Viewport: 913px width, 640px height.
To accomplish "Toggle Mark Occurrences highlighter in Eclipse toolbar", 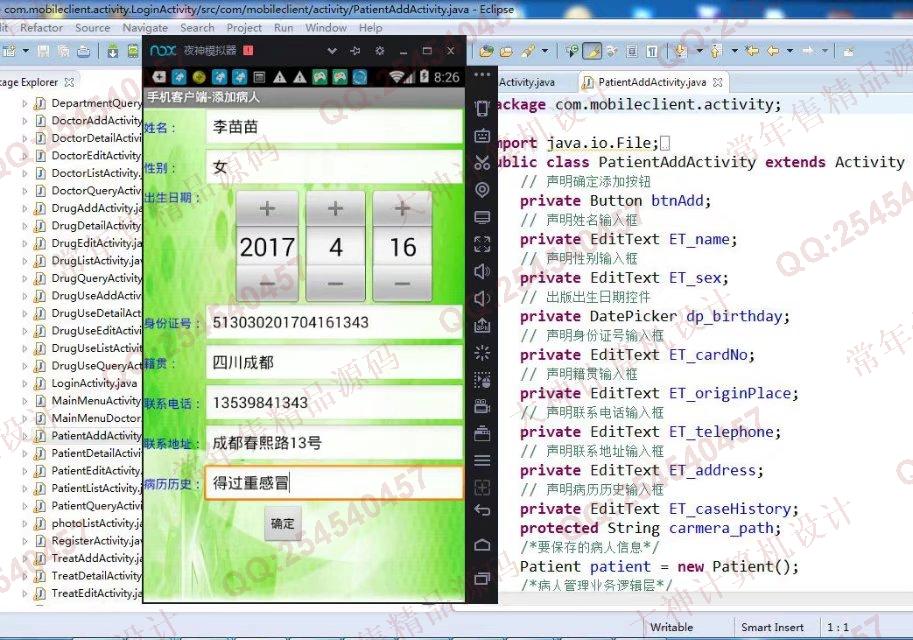I will (x=592, y=51).
